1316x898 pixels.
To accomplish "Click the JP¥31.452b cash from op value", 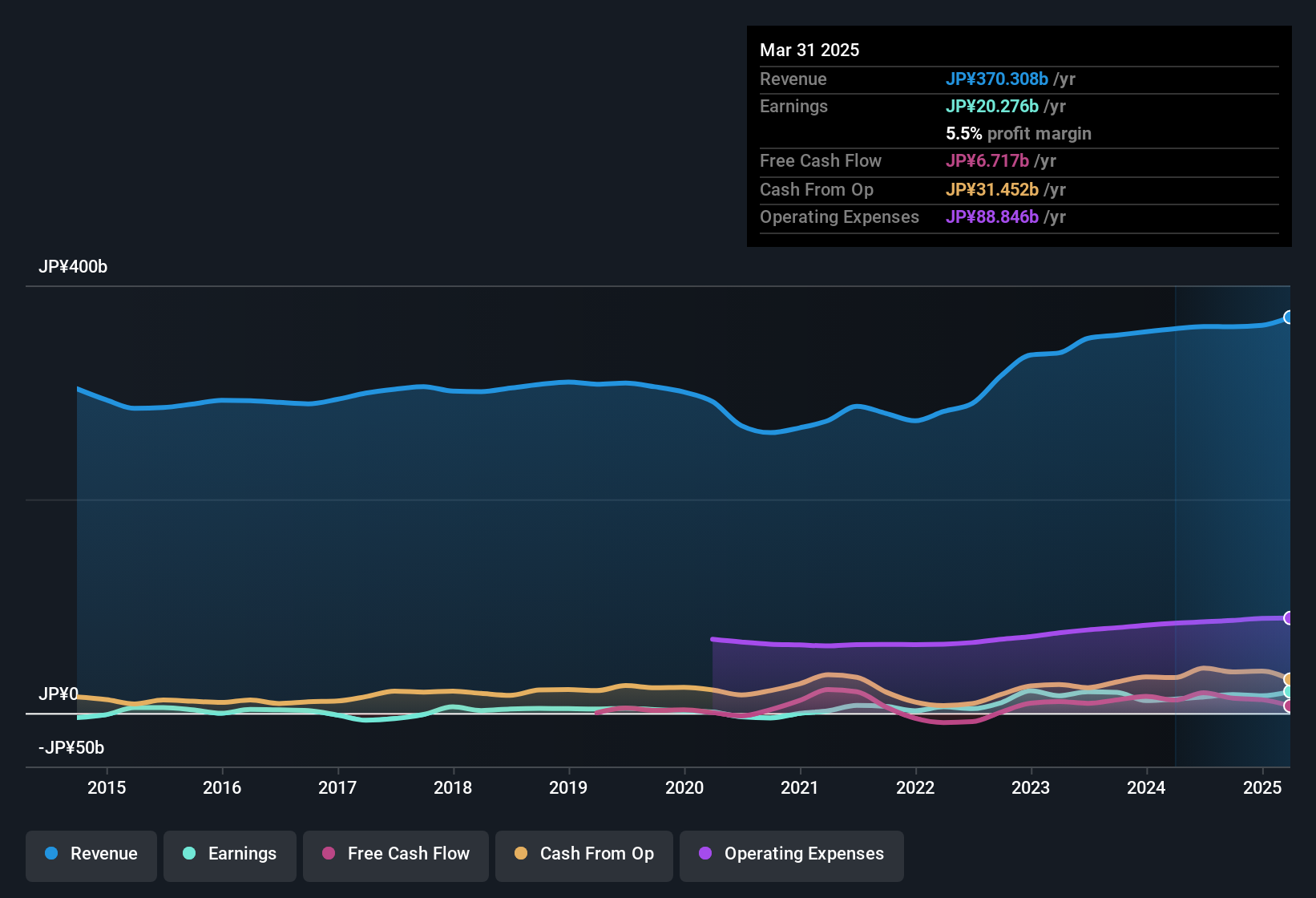I will pos(992,189).
